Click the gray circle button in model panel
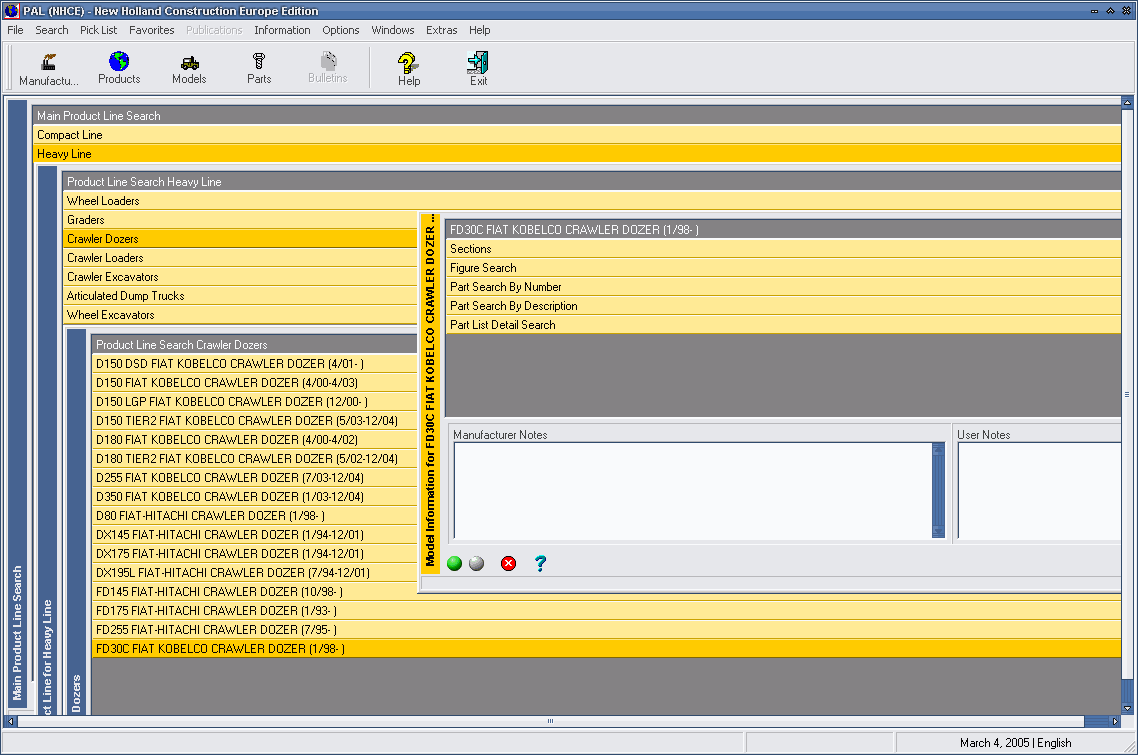Viewport: 1138px width, 755px height. (476, 563)
